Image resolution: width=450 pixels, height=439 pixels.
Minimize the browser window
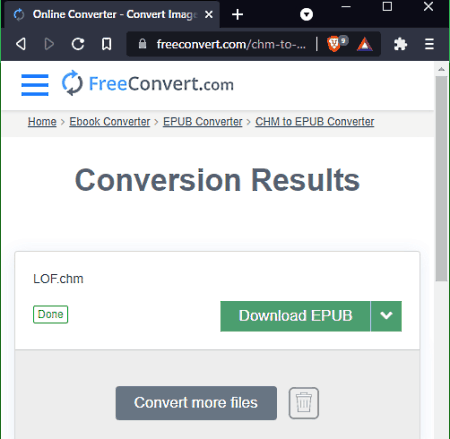pyautogui.click(x=346, y=7)
